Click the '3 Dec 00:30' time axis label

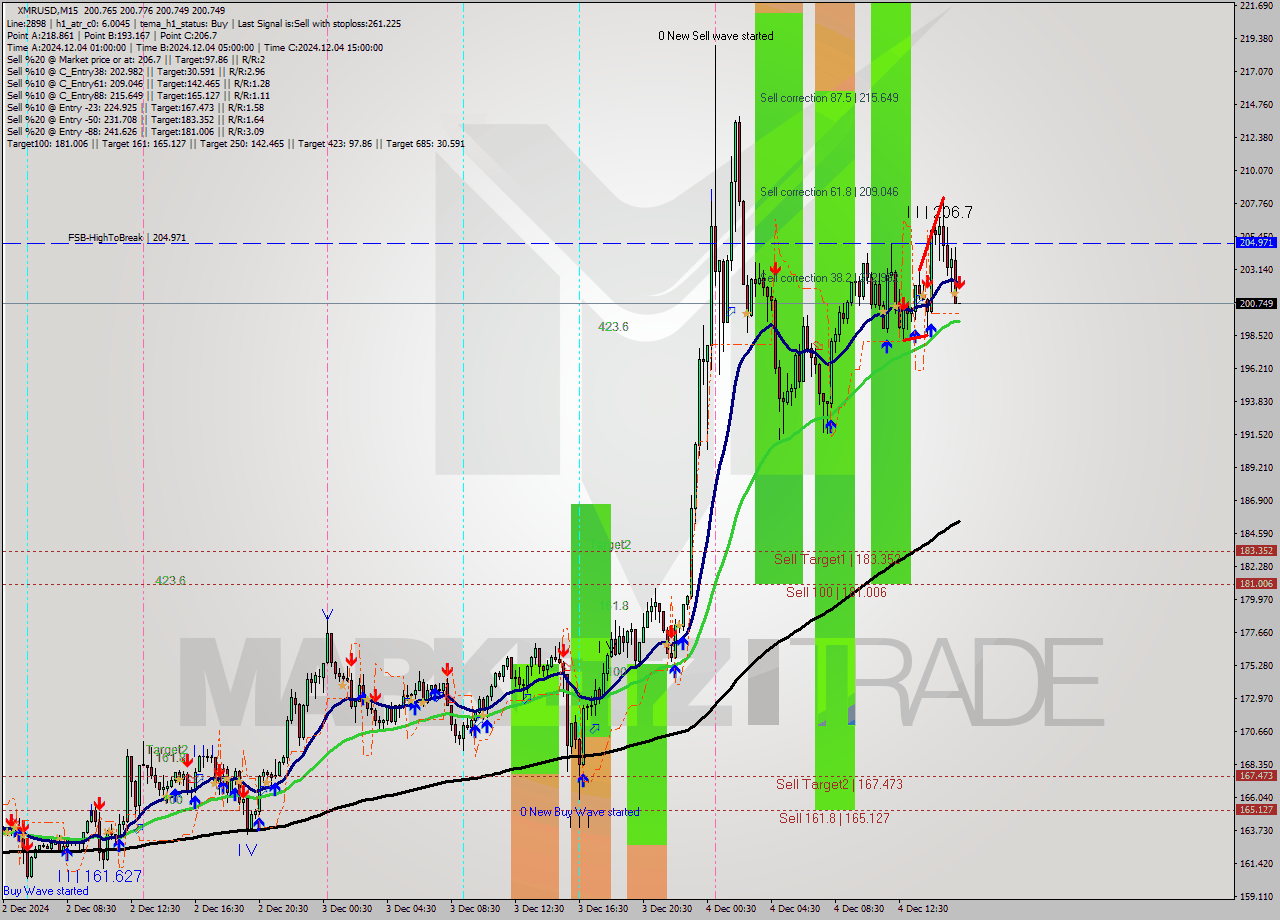pyautogui.click(x=347, y=909)
